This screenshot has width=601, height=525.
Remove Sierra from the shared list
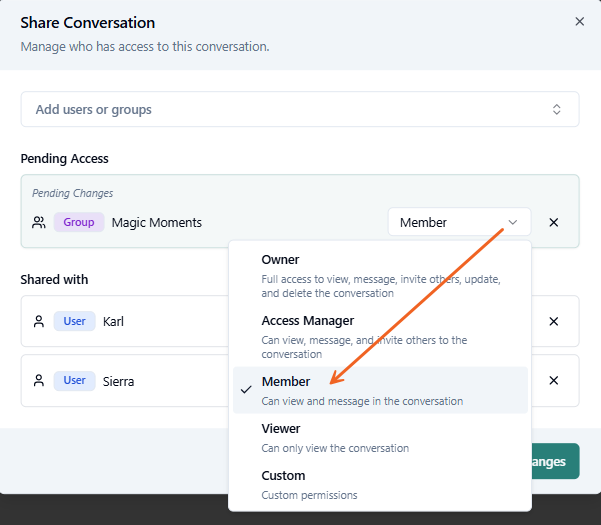click(x=553, y=381)
